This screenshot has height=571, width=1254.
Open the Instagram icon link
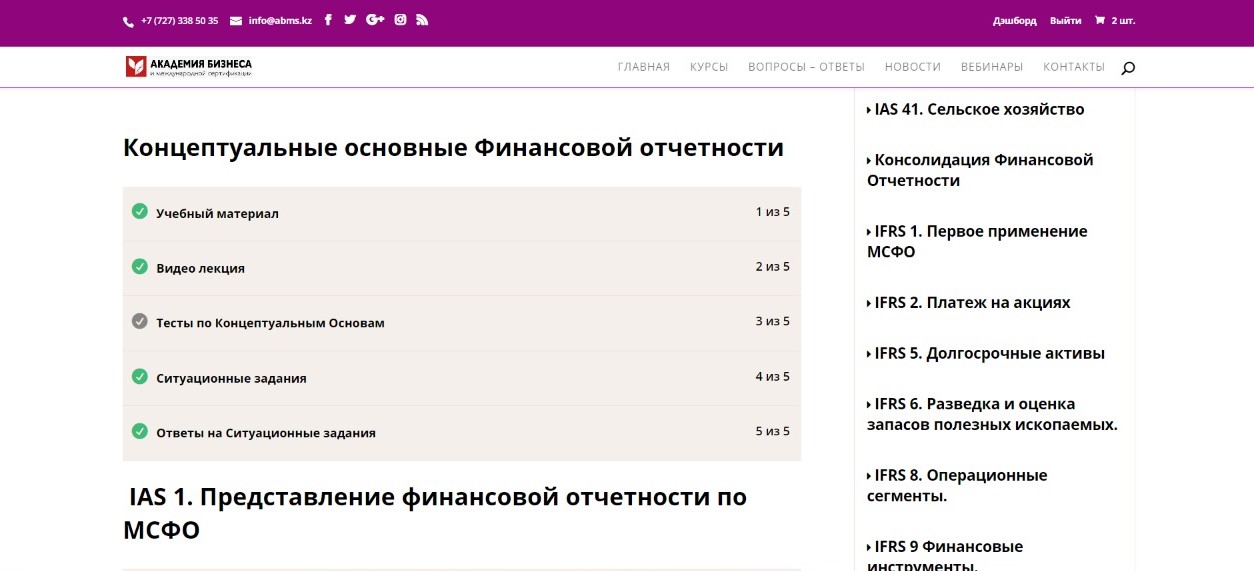[x=400, y=20]
